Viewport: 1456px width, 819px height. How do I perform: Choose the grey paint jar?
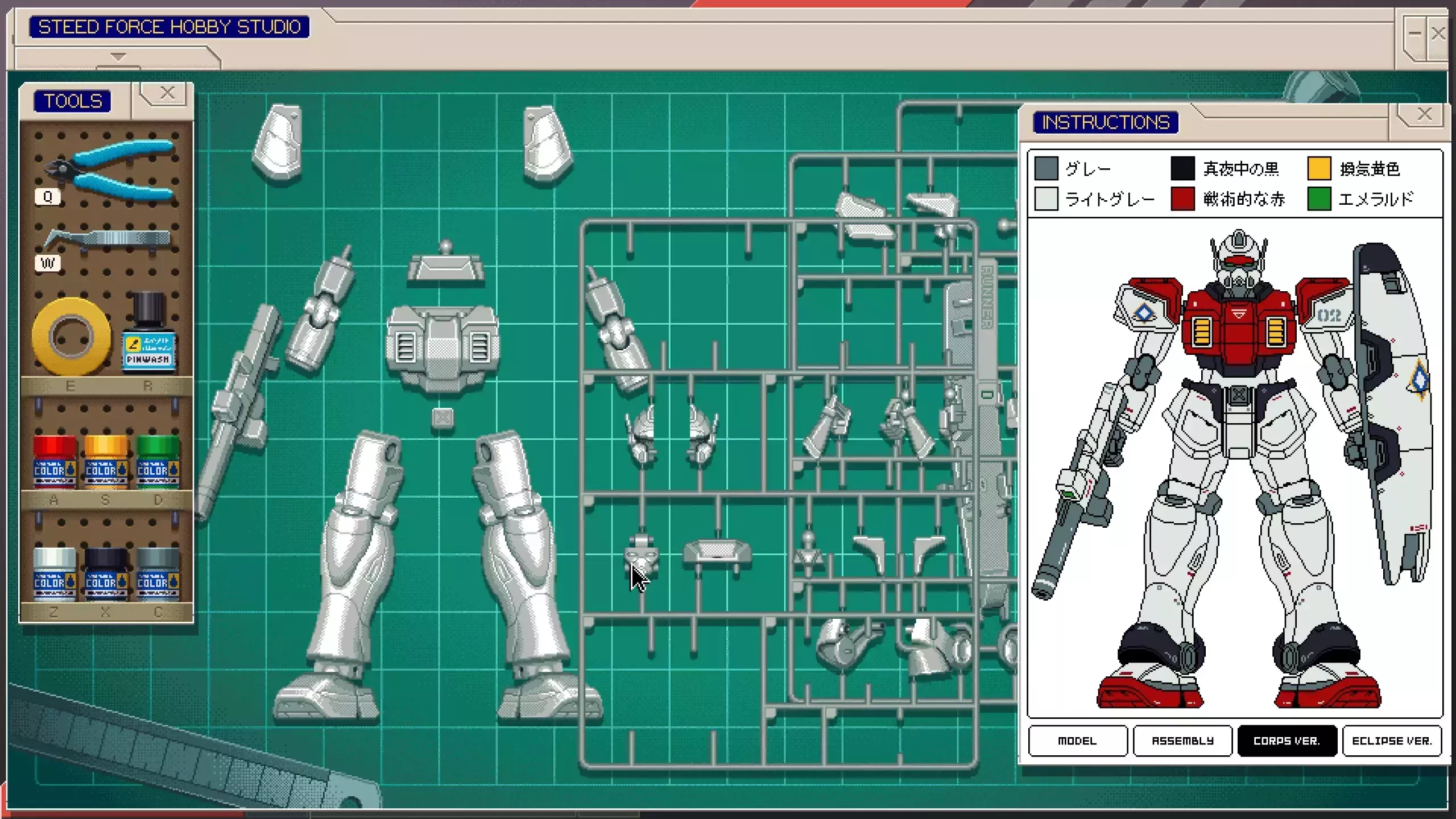[158, 574]
